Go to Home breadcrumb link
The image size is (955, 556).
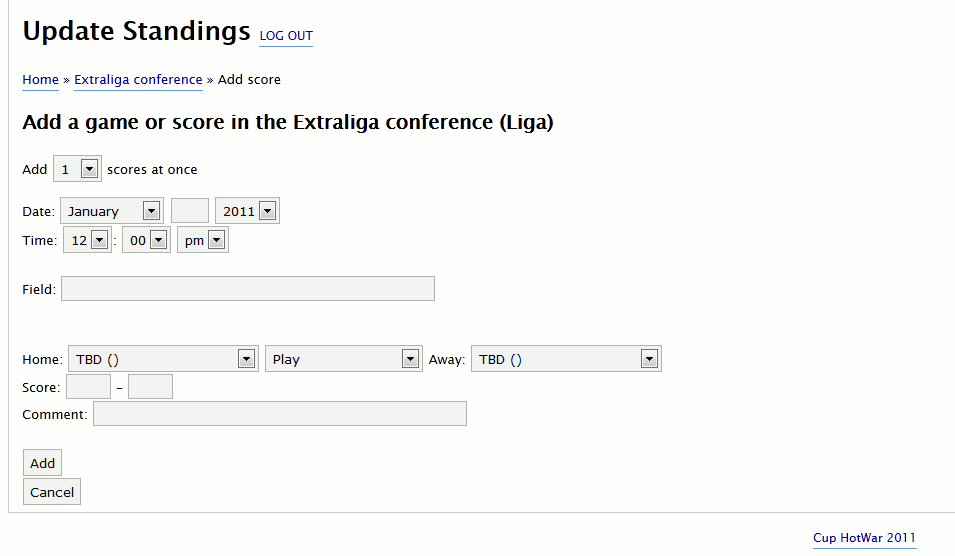coord(41,80)
